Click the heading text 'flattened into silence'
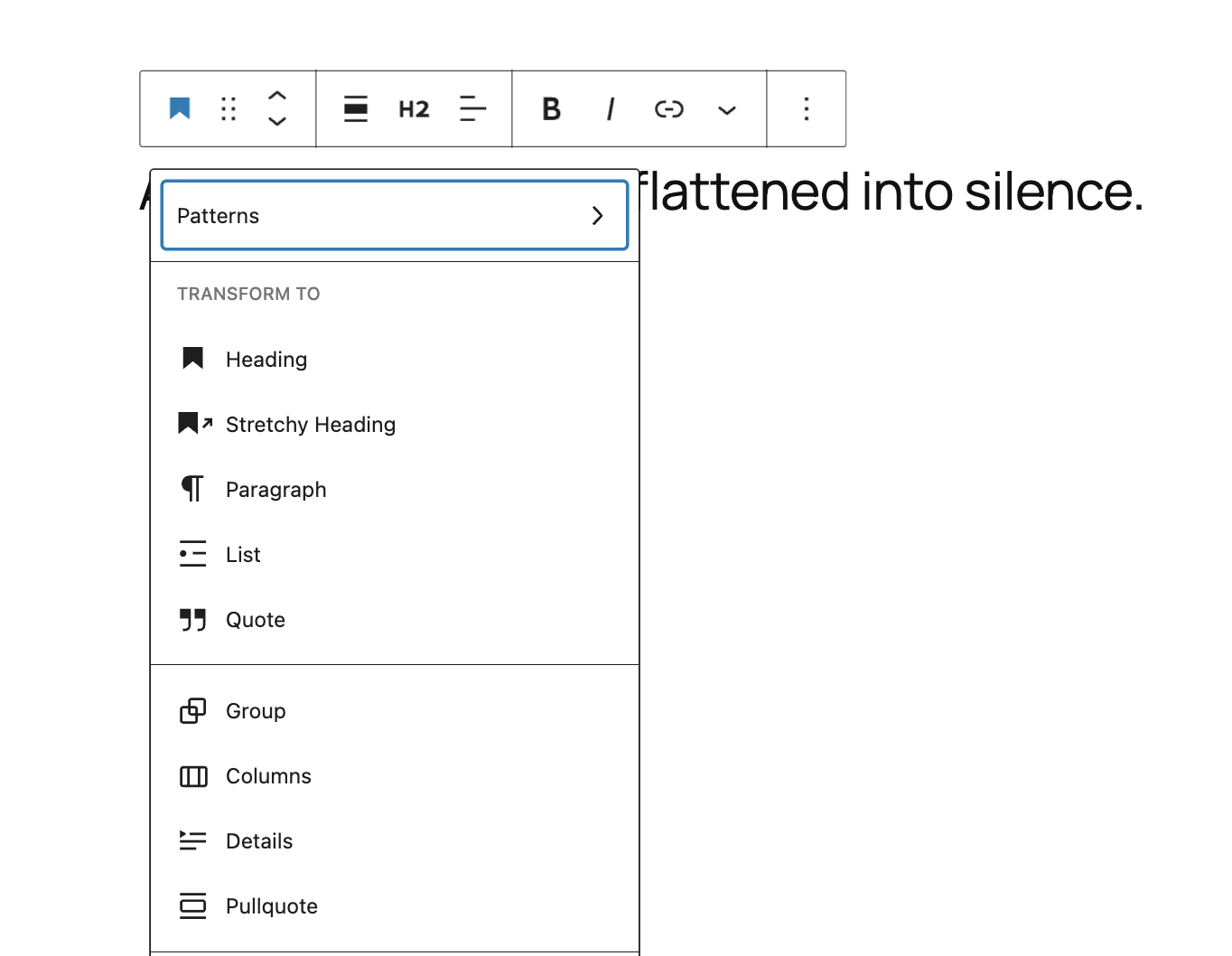The height and width of the screenshot is (956, 1232). coord(890,192)
